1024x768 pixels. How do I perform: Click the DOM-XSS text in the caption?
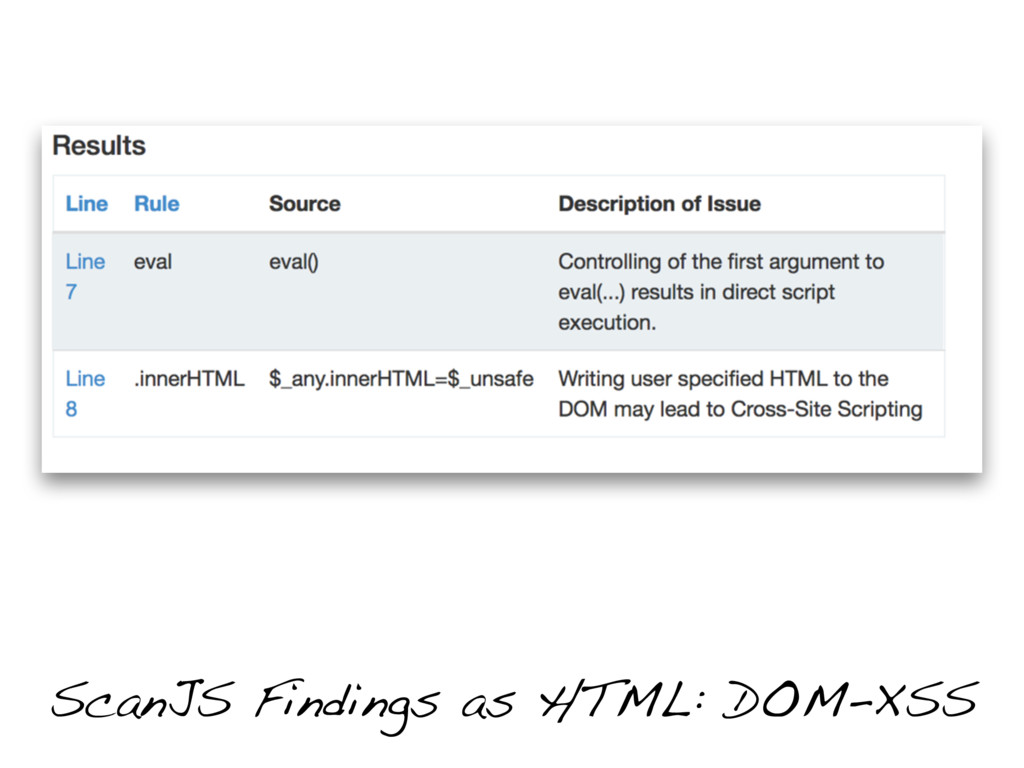pos(850,699)
